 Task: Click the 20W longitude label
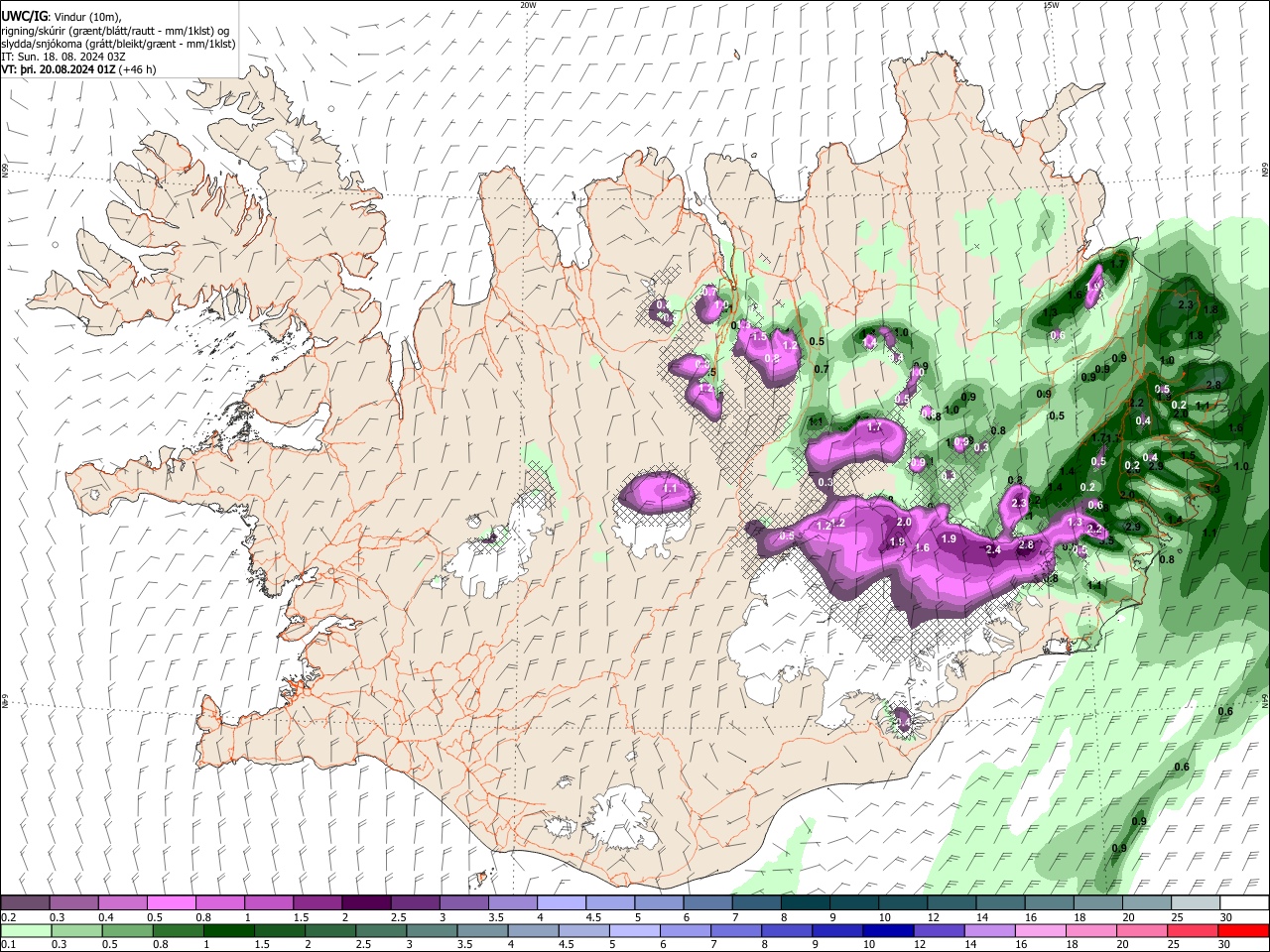528,5
